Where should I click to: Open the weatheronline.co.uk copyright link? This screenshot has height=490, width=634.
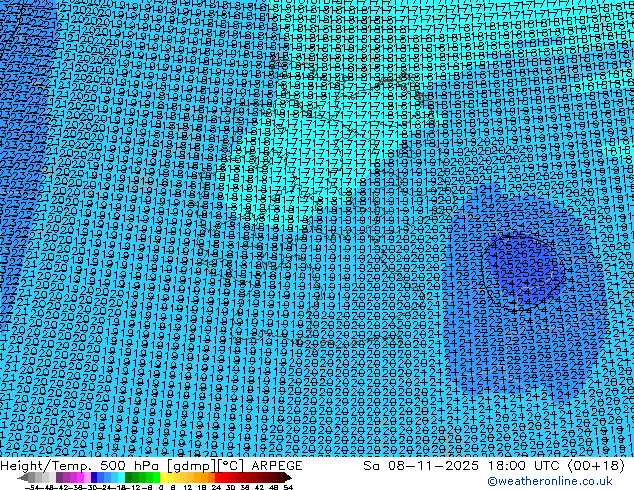[x=550, y=481]
